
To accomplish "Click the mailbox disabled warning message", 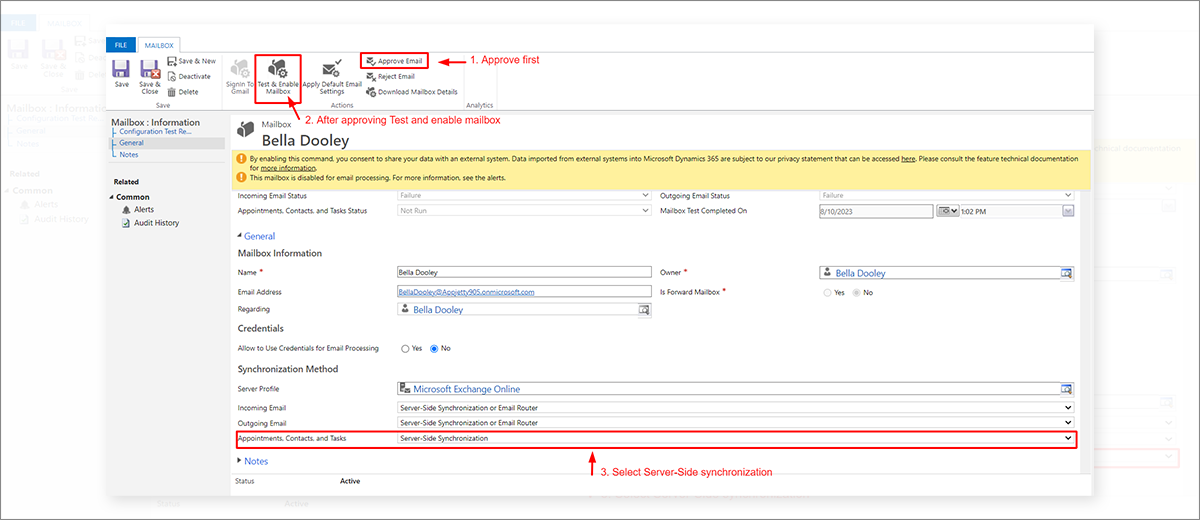I will click(x=377, y=178).
